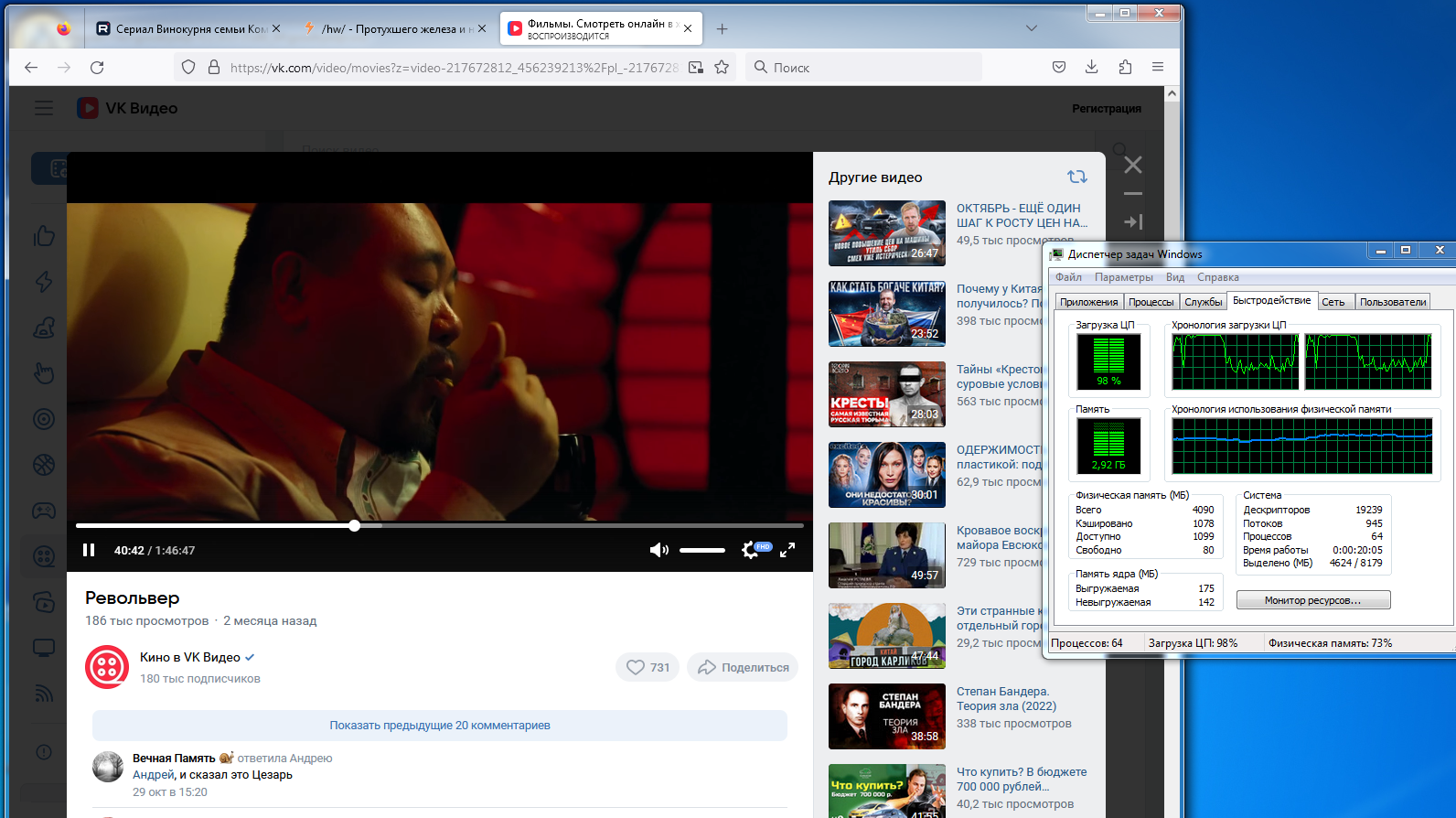Click Регистрация in VK header
The height and width of the screenshot is (818, 1456).
[1107, 108]
